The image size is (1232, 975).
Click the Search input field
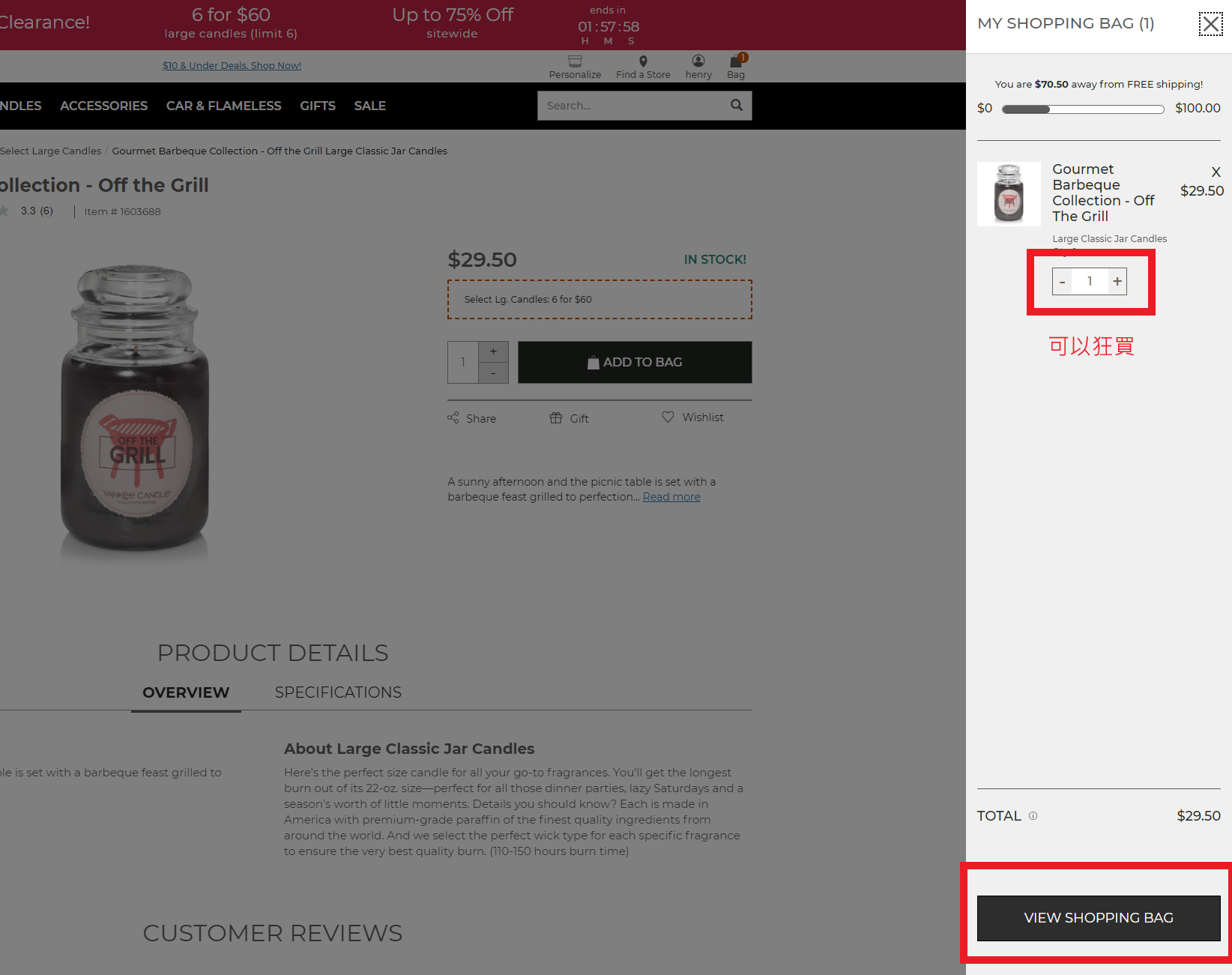click(633, 106)
